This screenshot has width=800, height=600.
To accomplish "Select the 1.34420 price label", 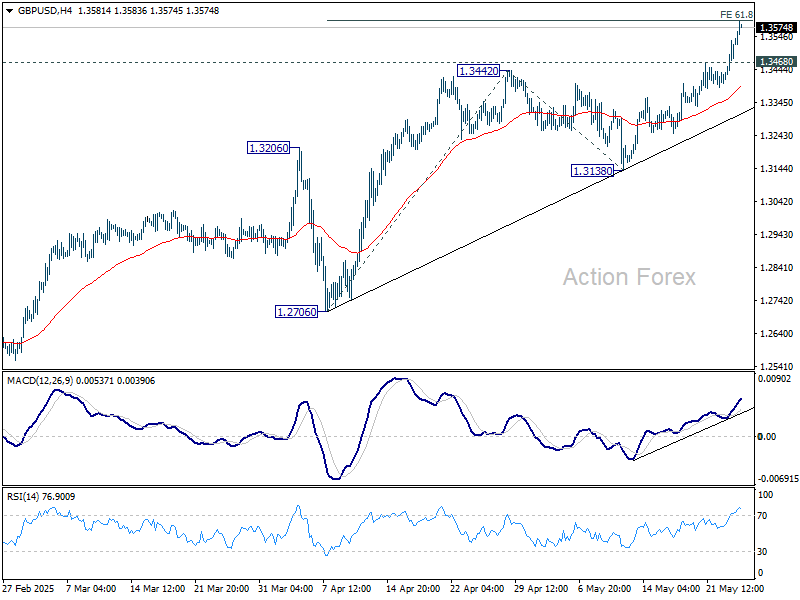I will (479, 71).
